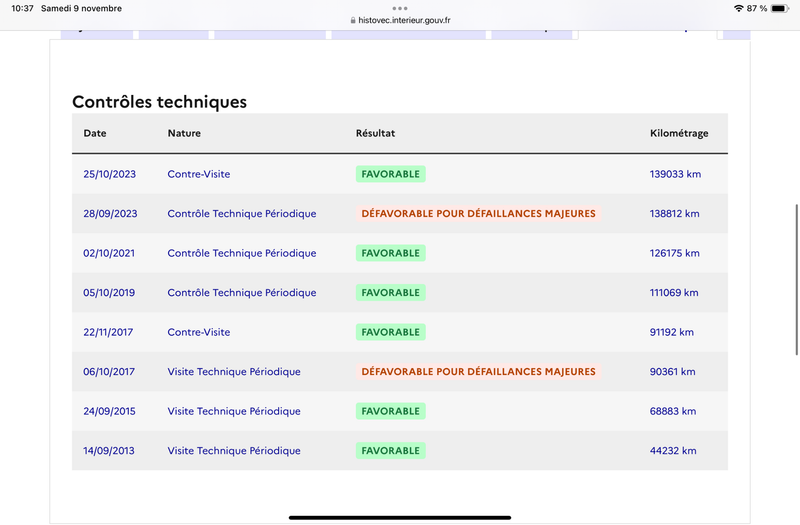Viewport: 800px width, 525px height.
Task: Select the 111069 km value
Action: [674, 292]
